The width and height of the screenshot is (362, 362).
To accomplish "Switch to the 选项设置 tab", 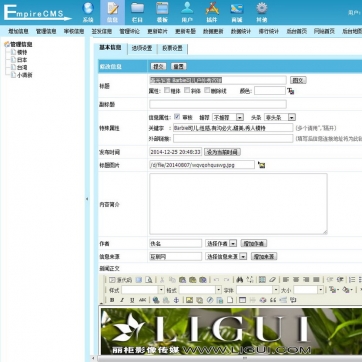I will click(x=142, y=48).
